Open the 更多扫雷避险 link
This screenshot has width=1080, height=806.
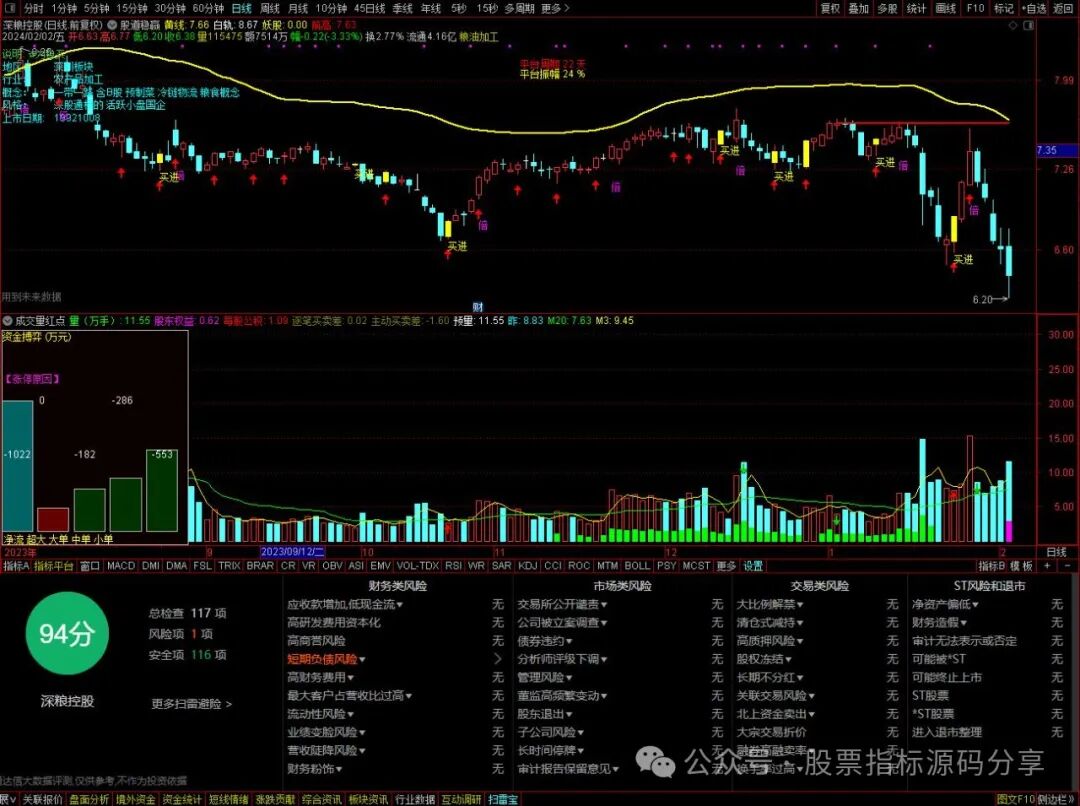point(192,704)
